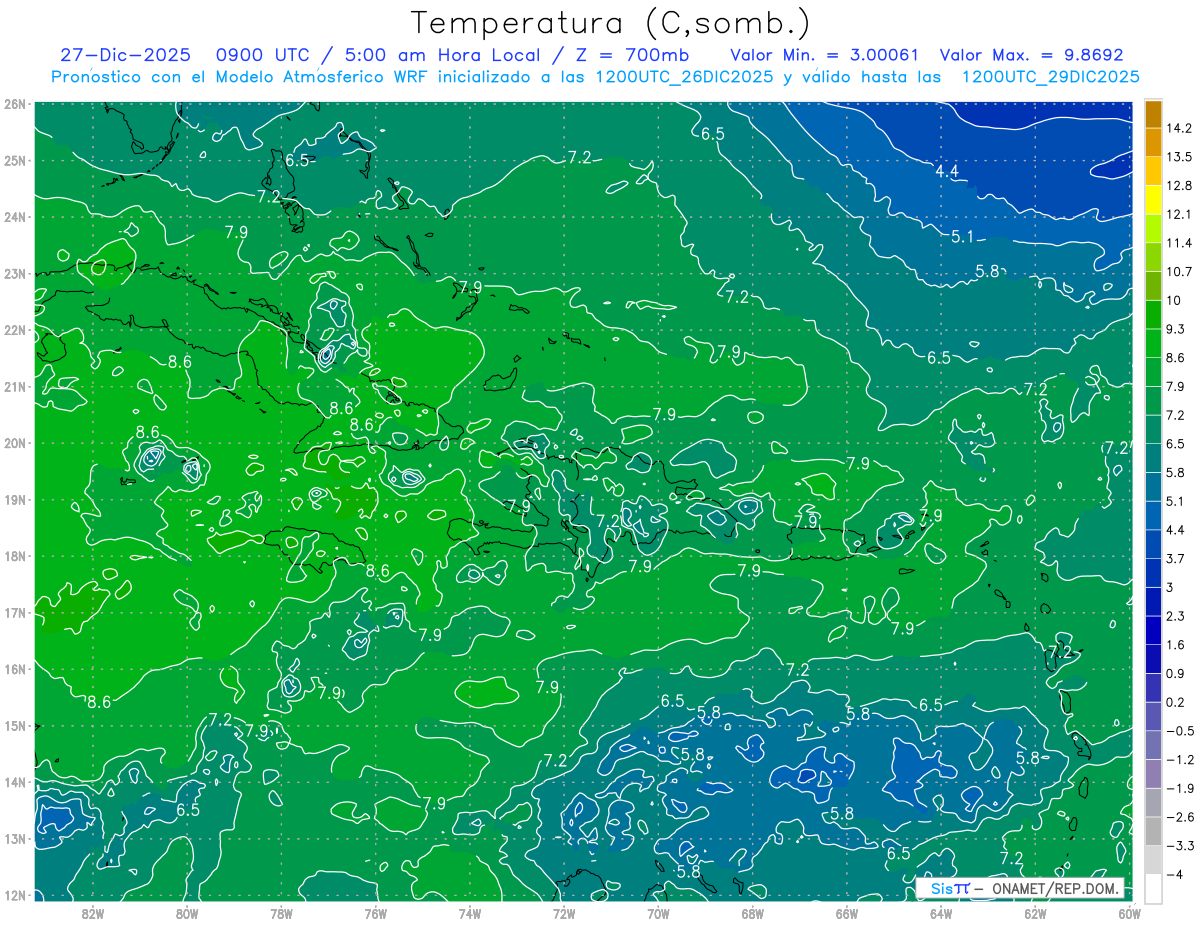
Task: Select the date text '27-Dic-2025'
Action: coord(125,55)
